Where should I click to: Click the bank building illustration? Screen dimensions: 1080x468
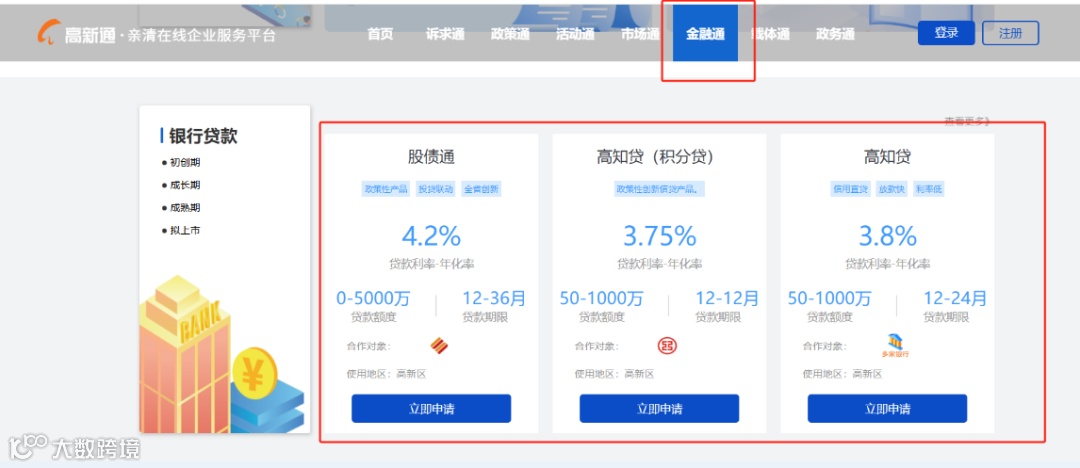point(184,353)
